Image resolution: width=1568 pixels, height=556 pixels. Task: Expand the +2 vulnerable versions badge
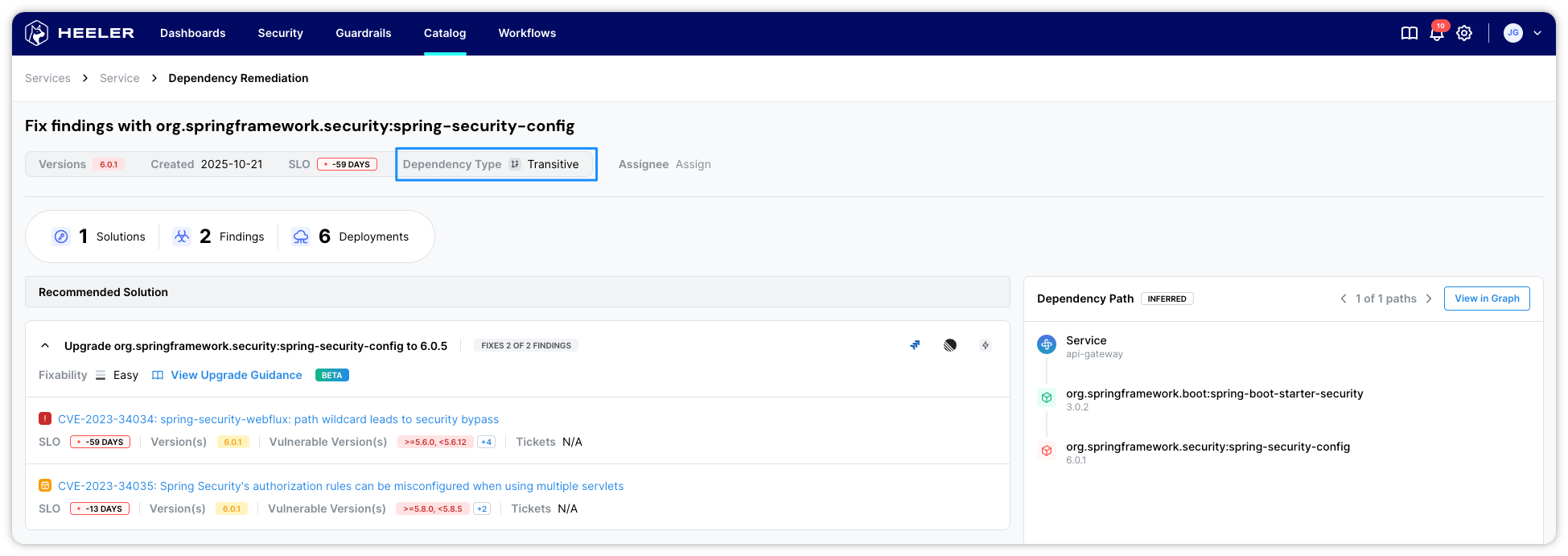(482, 509)
